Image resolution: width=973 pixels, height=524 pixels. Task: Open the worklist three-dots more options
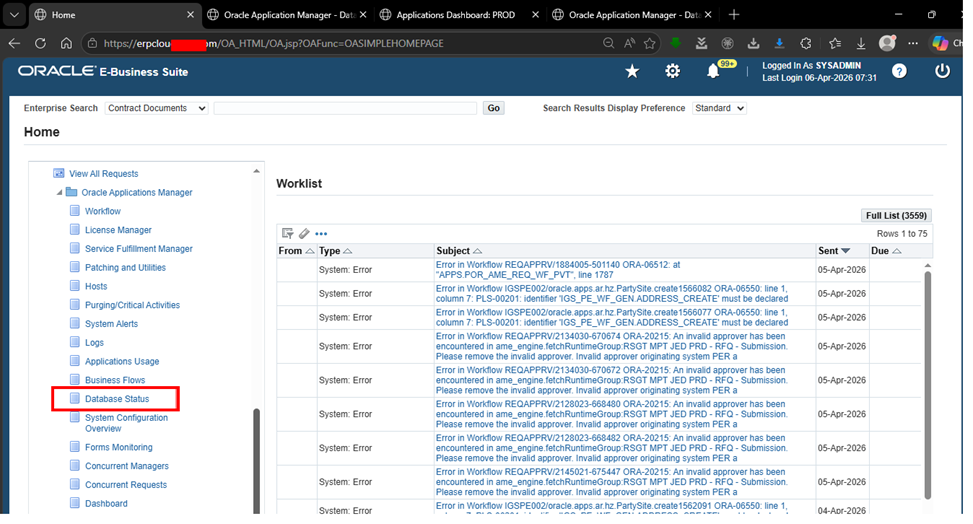point(321,233)
